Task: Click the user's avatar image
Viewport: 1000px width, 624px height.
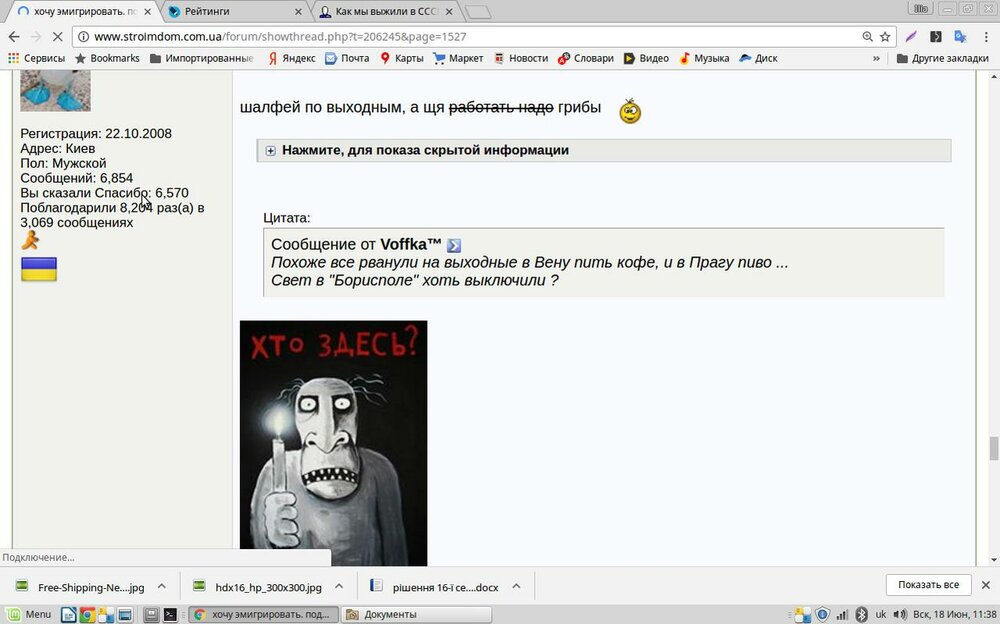Action: pyautogui.click(x=55, y=91)
